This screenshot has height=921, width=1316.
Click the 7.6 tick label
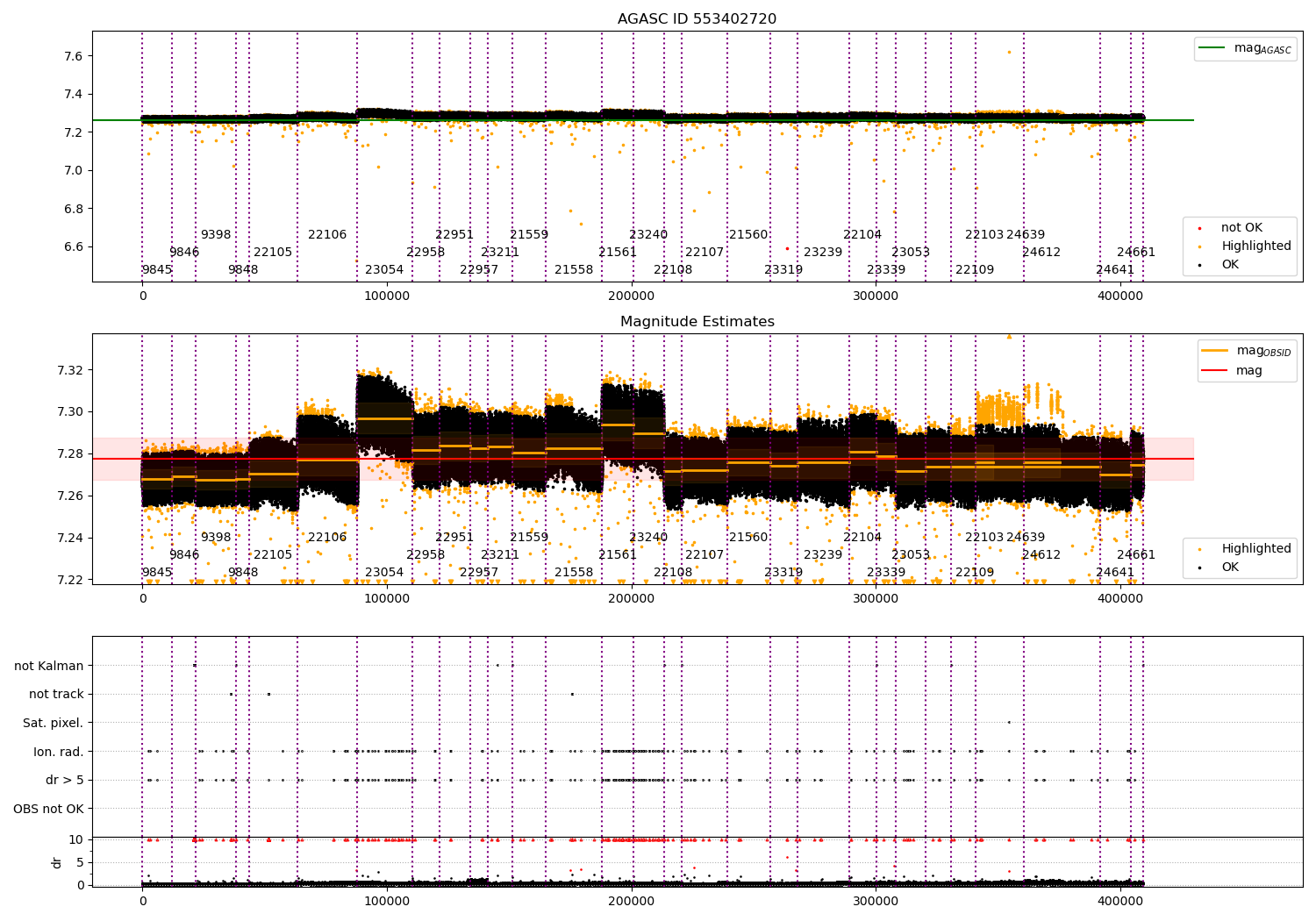coord(74,56)
